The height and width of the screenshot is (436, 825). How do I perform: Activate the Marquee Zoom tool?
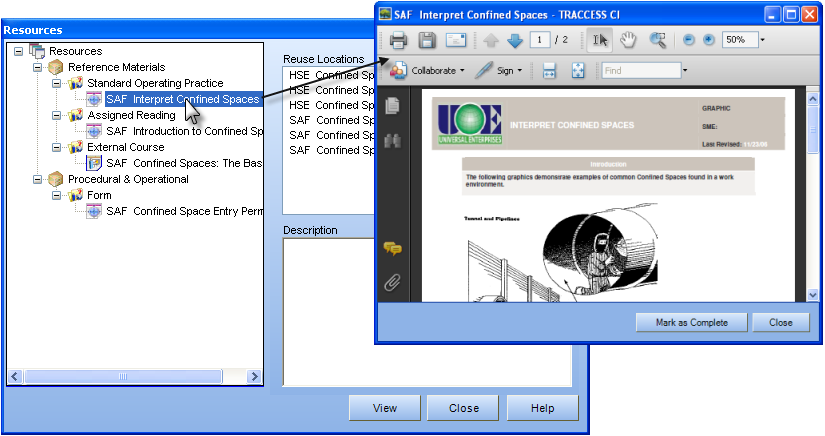coord(657,40)
